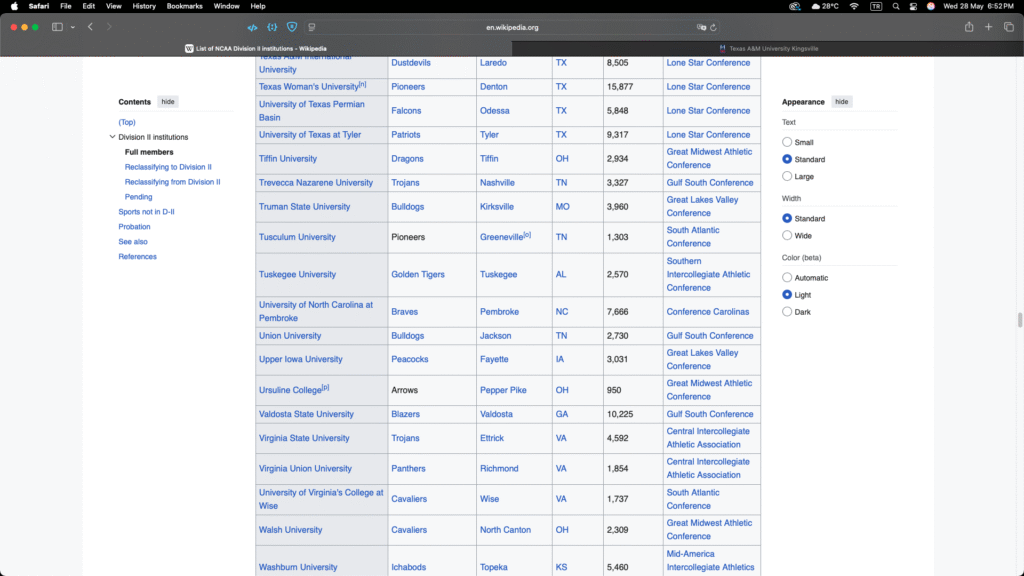
Task: Click the en.wikipedia.org address field
Action: [512, 27]
